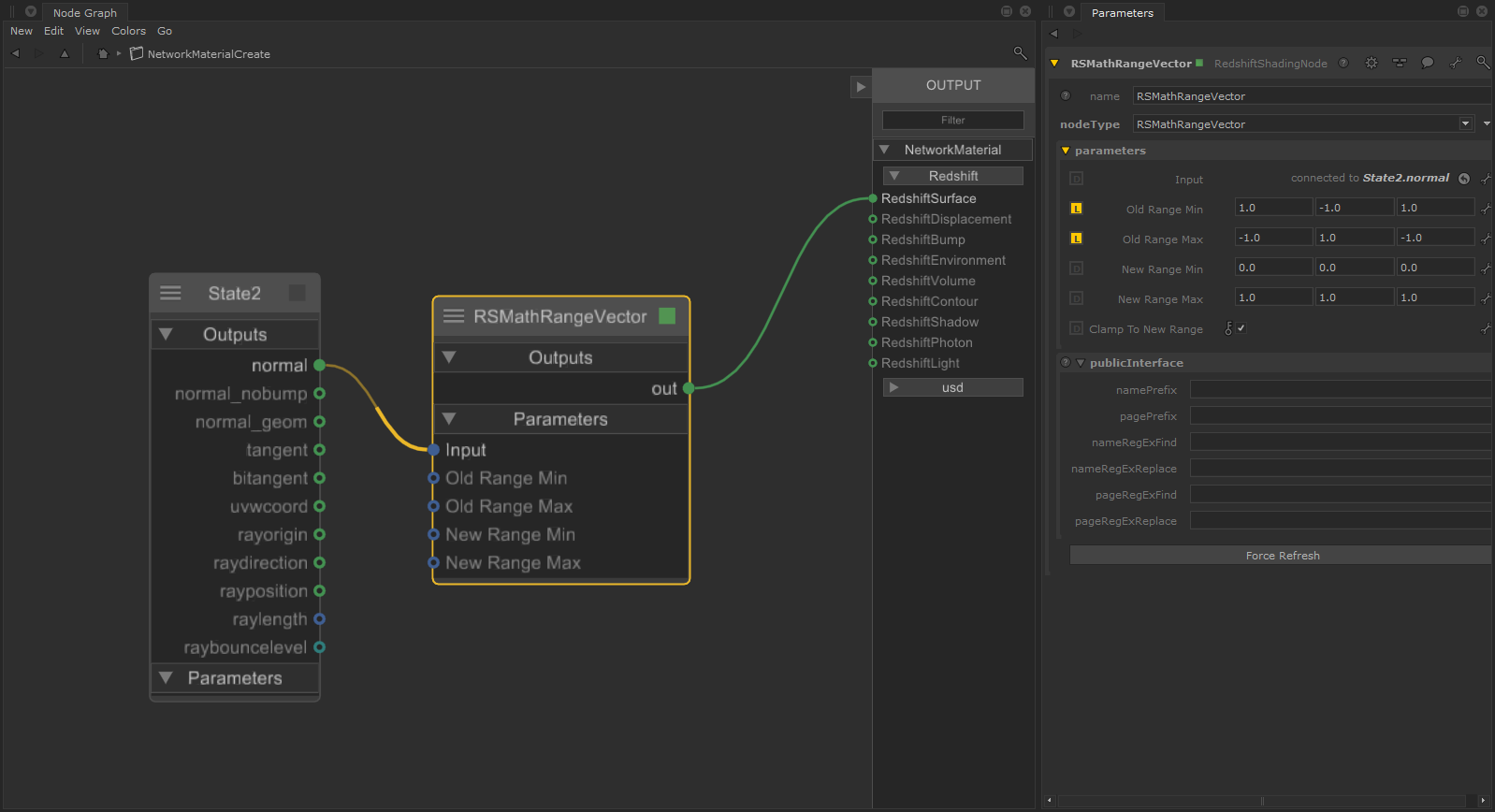Open the gear settings icon in Parameters header
The width and height of the screenshot is (1495, 812).
[x=1372, y=64]
